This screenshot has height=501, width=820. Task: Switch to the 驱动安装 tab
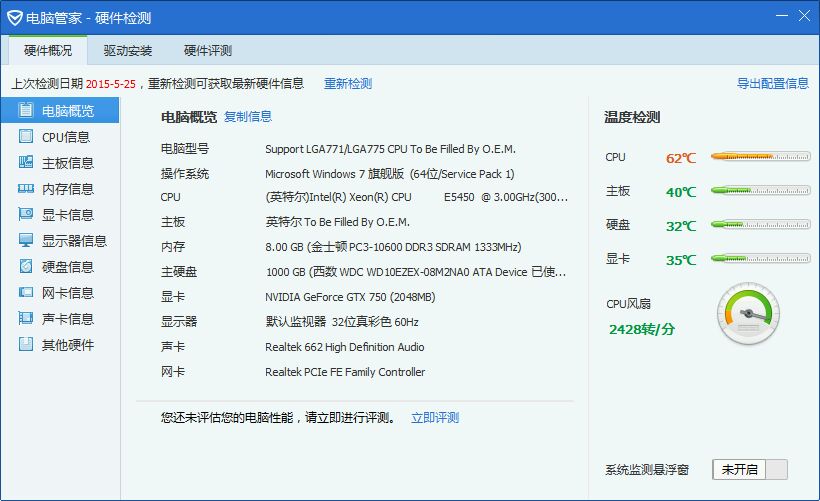click(x=128, y=50)
